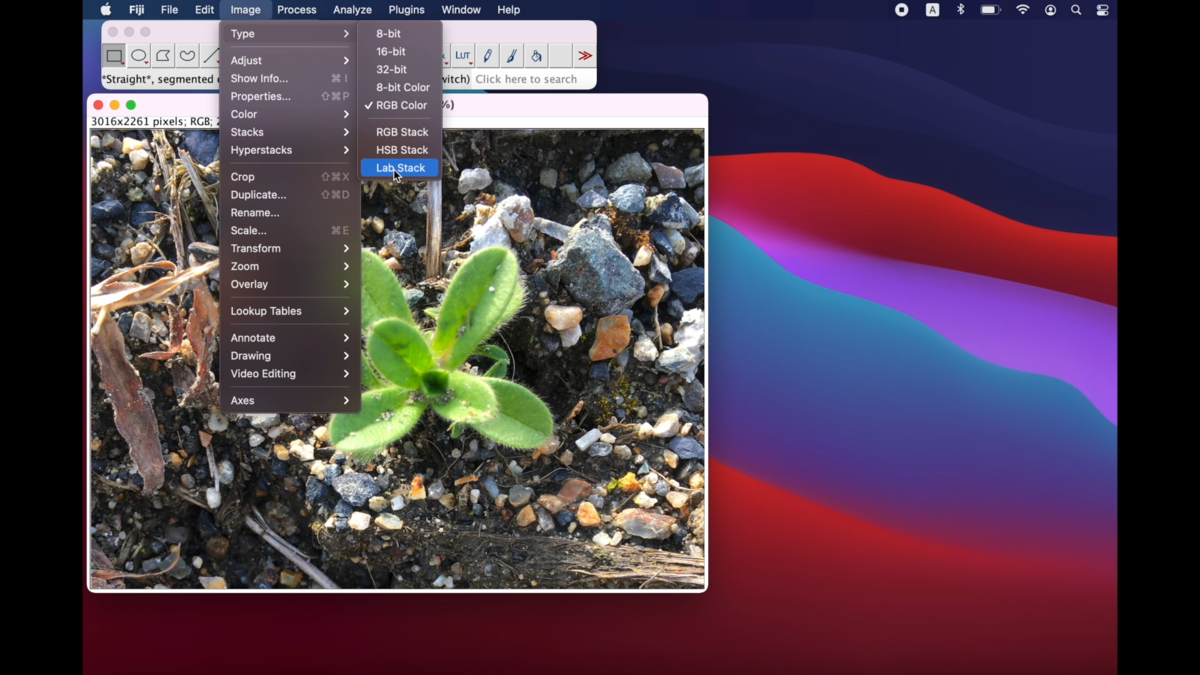The height and width of the screenshot is (675, 1200).
Task: Open the Bluetooth status menu
Action: coord(961,10)
